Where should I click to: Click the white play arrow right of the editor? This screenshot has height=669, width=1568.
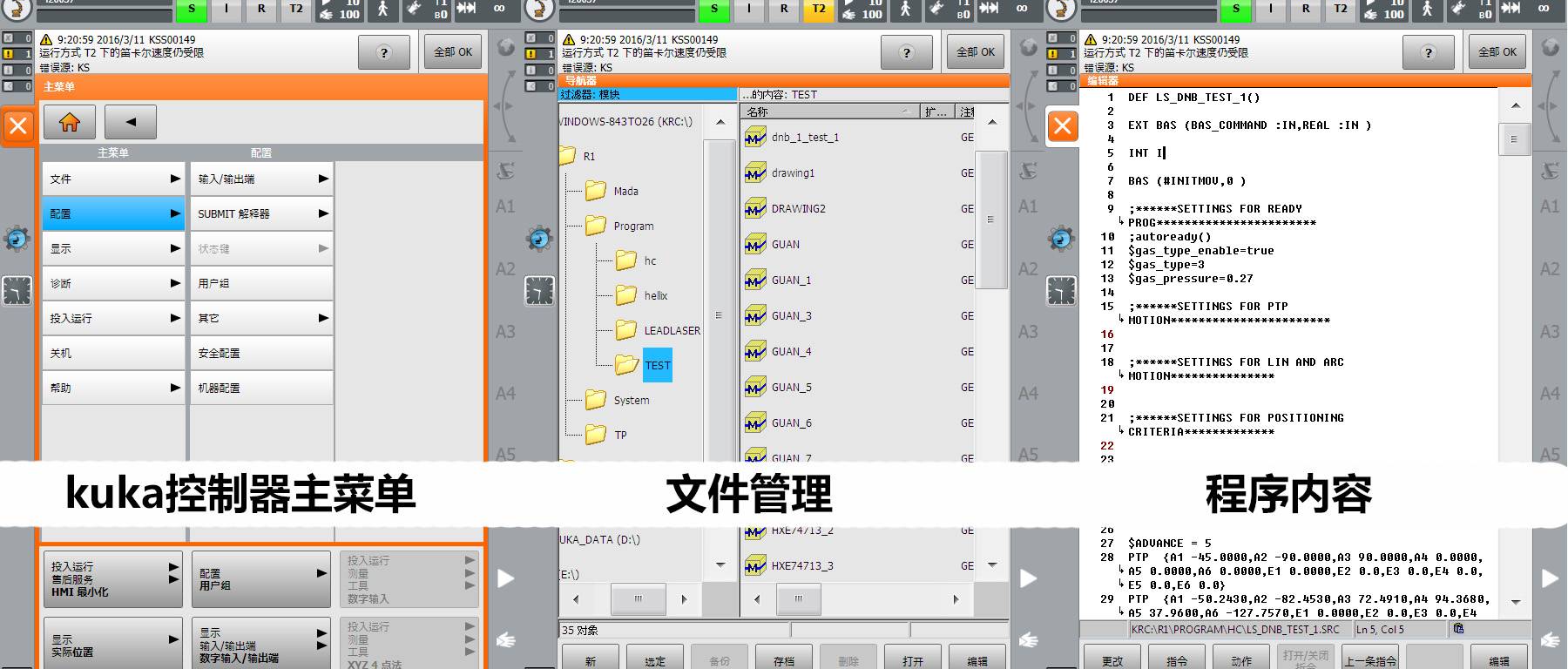coord(1550,578)
